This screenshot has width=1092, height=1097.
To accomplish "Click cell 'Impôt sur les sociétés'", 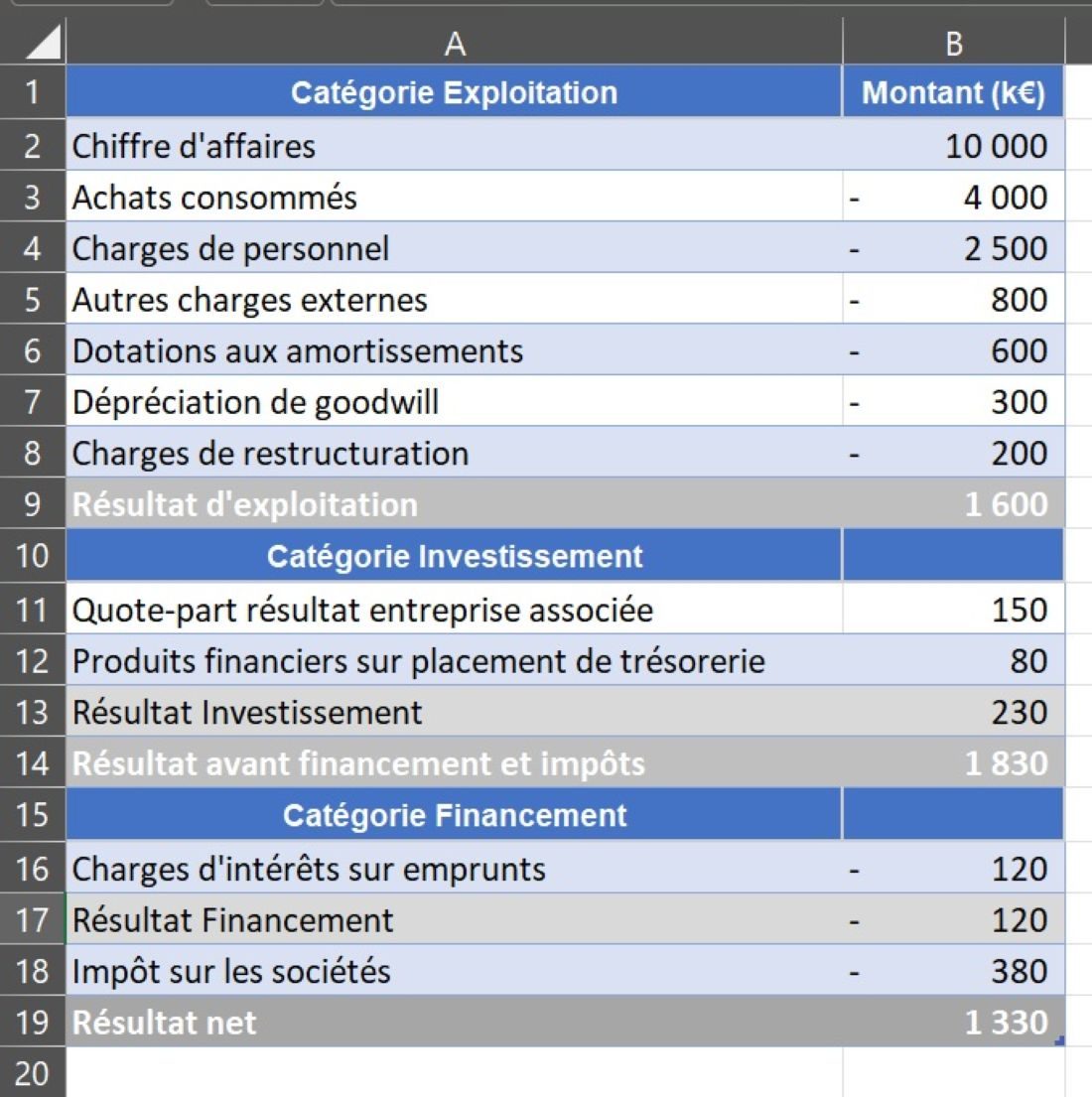I will click(454, 970).
